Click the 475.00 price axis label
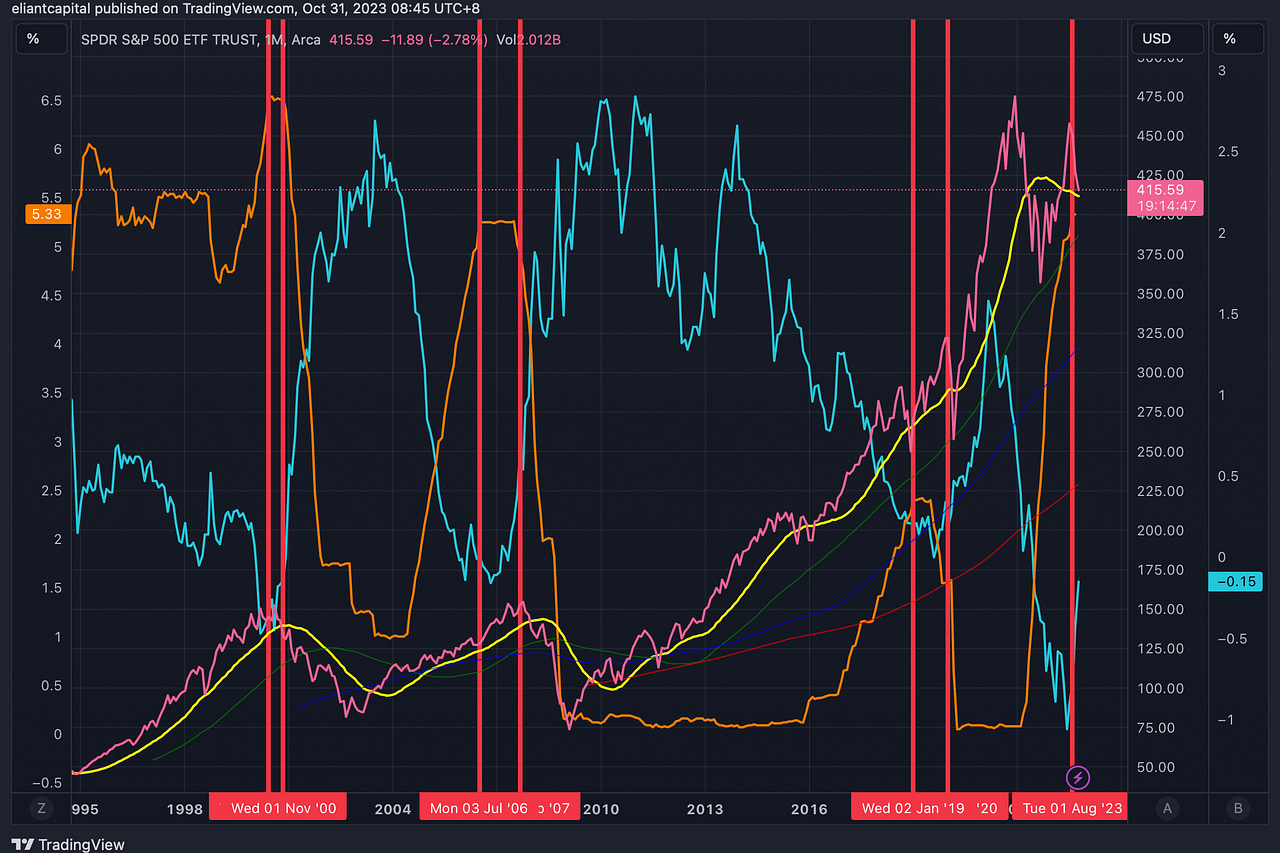The height and width of the screenshot is (853, 1280). pos(1160,97)
